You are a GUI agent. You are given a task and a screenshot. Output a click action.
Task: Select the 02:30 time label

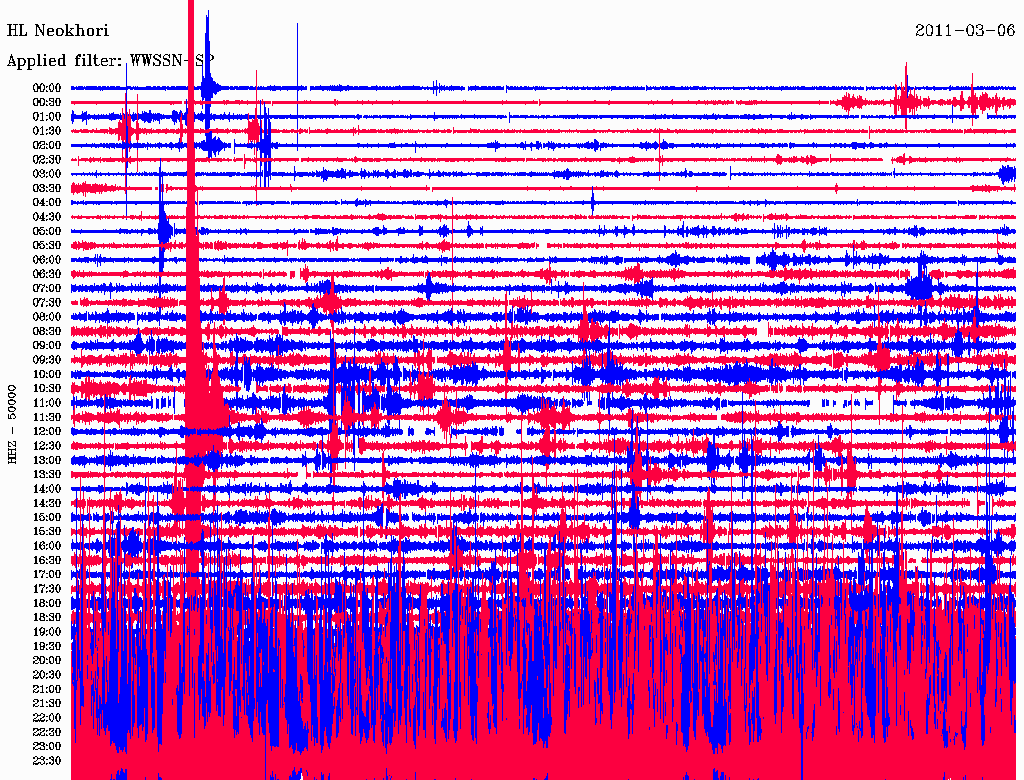click(x=47, y=160)
